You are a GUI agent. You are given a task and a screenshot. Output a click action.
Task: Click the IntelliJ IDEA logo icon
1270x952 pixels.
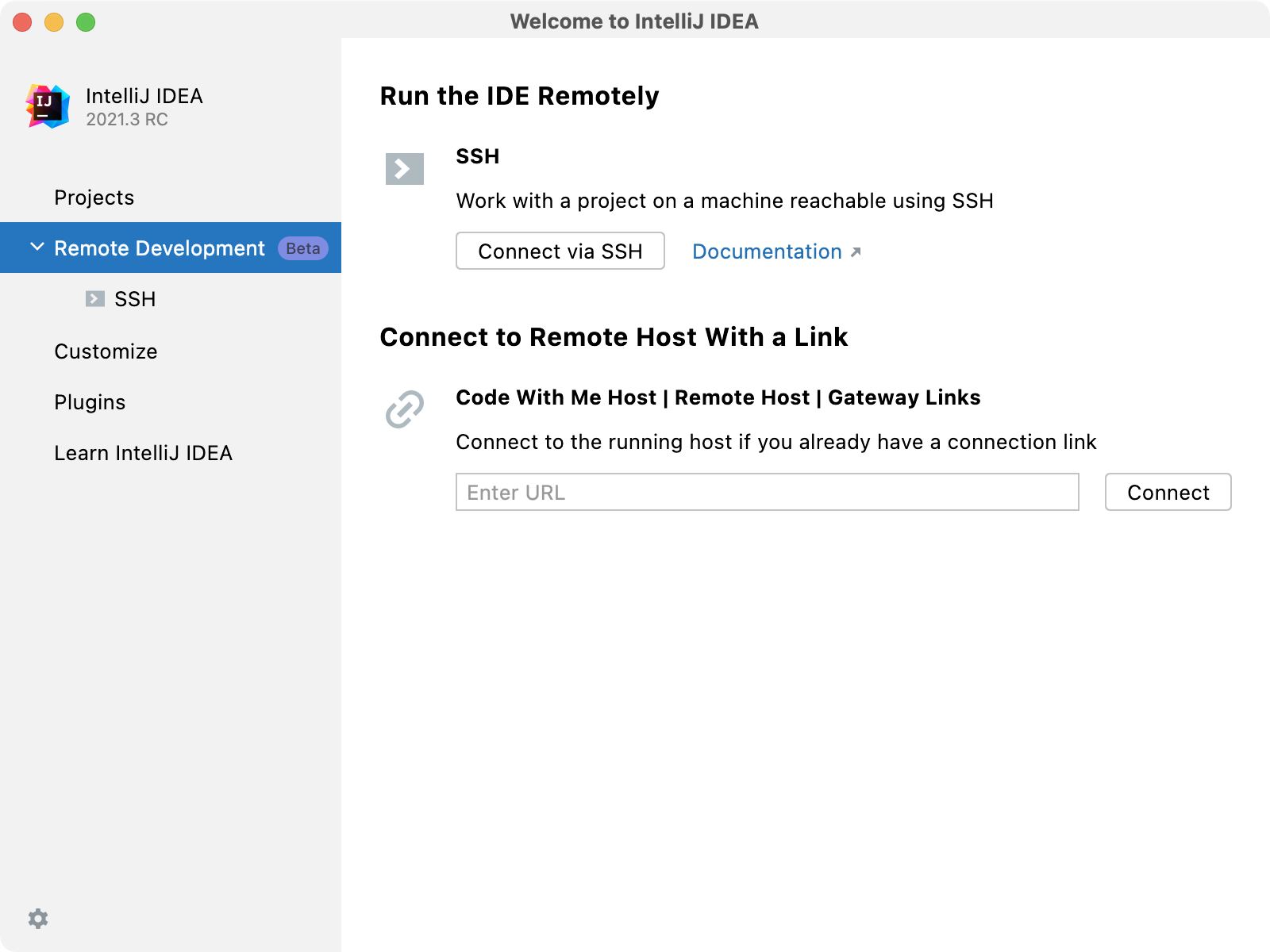48,106
